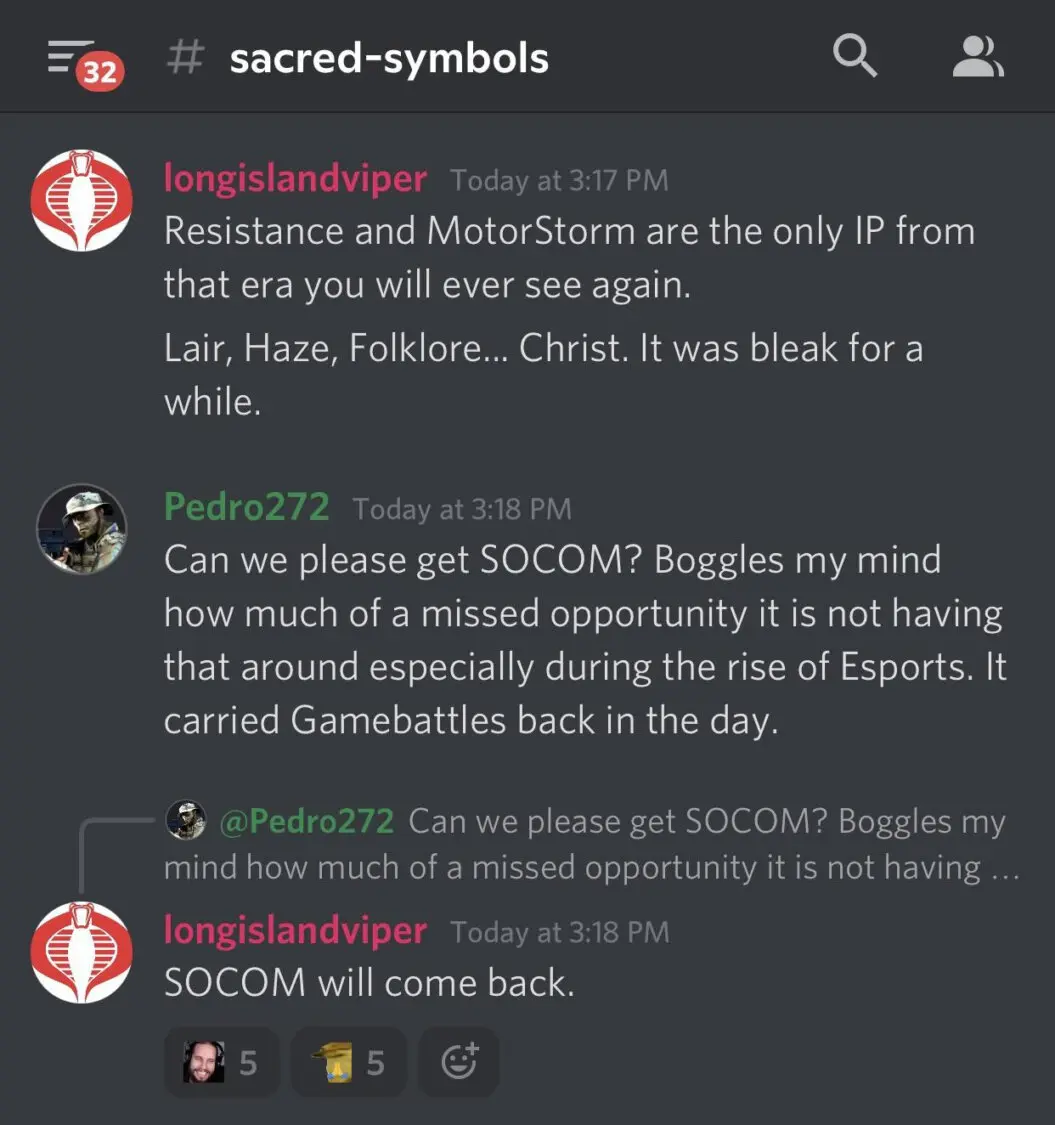This screenshot has width=1055, height=1125.
Task: Toggle the yellow hat emoji reaction
Action: click(x=349, y=1062)
